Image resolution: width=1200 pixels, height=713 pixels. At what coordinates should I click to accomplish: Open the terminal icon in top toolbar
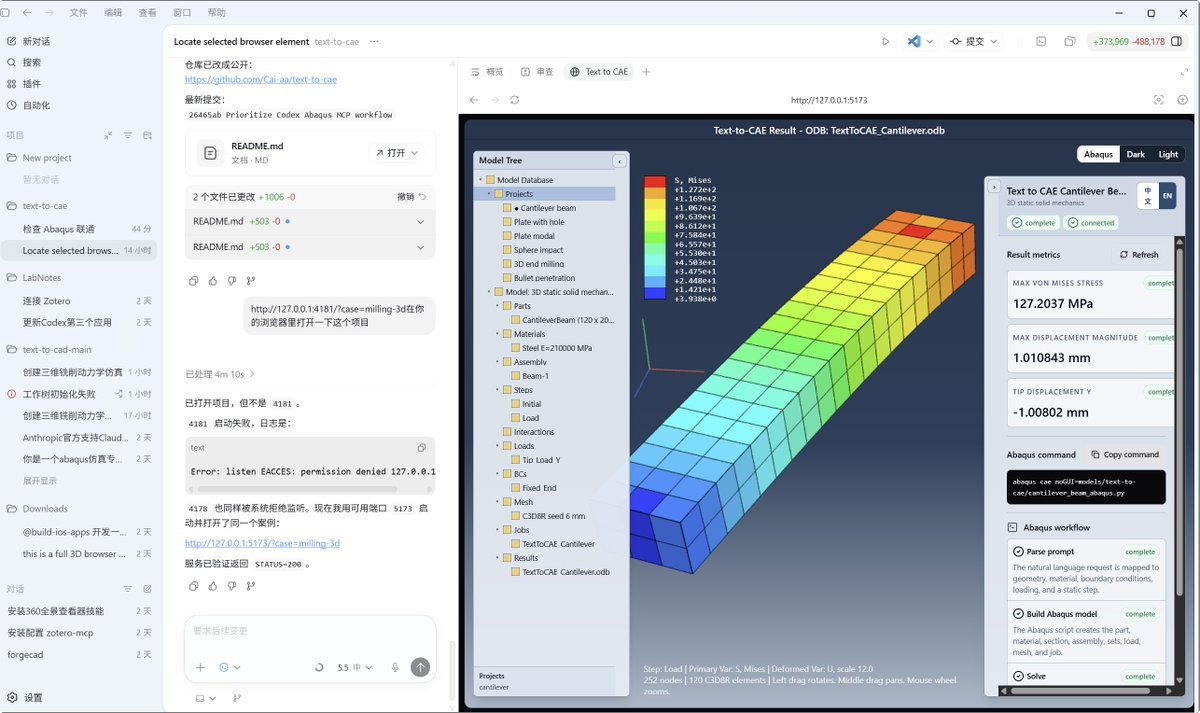pos(1041,41)
